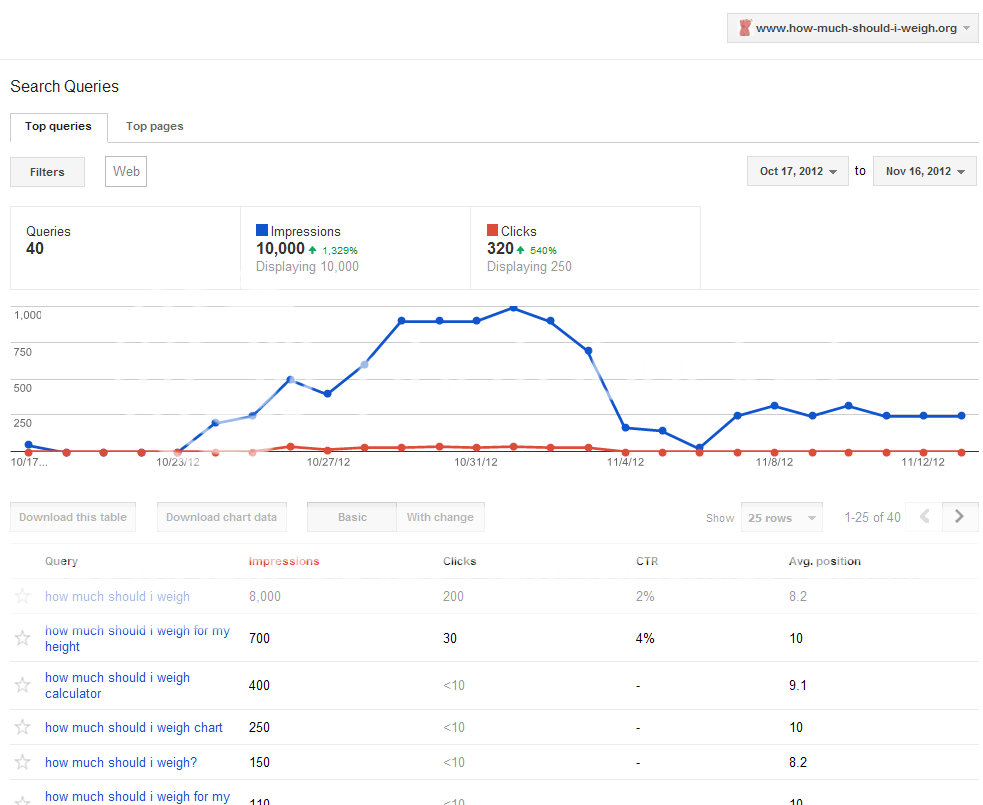Open the start date Oct 17, 2012 dropdown
Viewport: 983px width, 805px height.
pyautogui.click(x=797, y=171)
